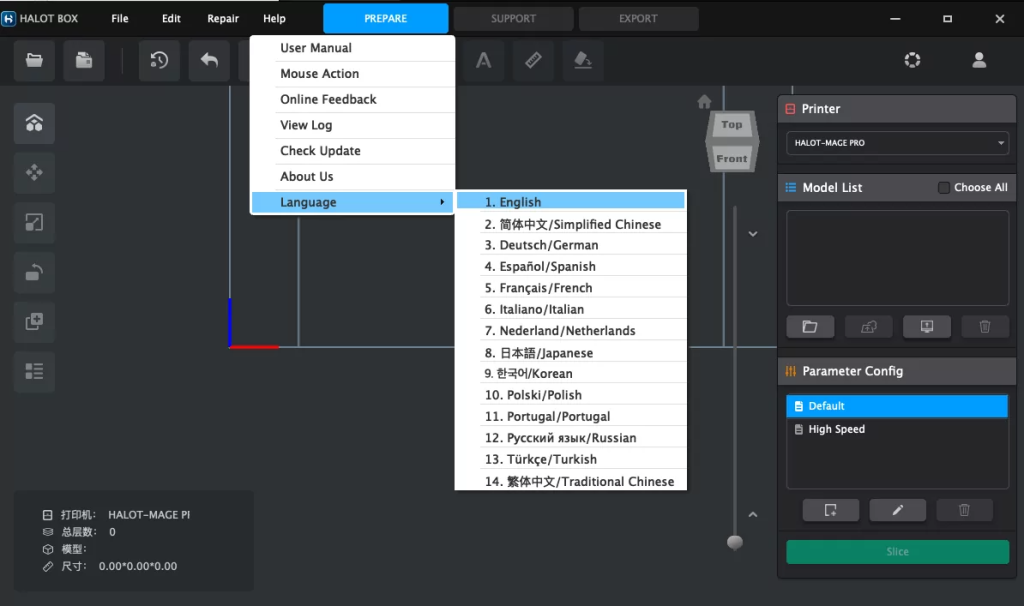Switch to the SUPPORT tab
The width and height of the screenshot is (1024, 606).
pos(513,18)
